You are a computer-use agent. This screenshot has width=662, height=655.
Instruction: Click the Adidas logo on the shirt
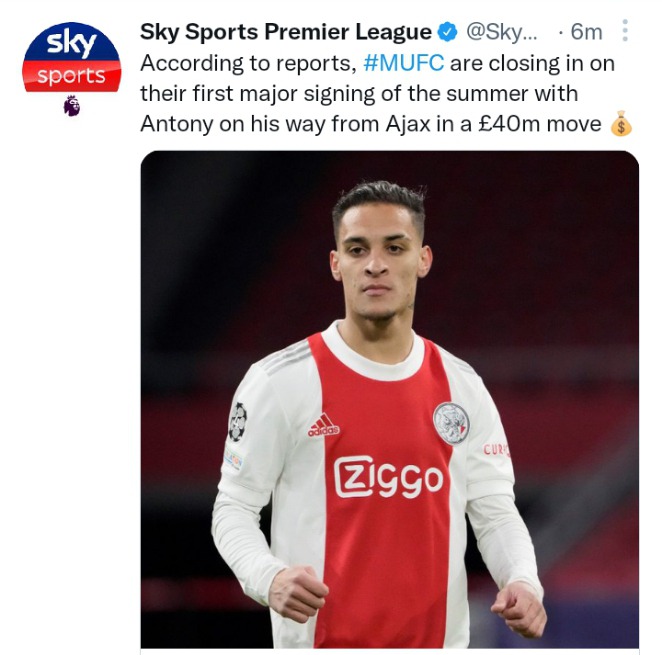(x=323, y=425)
